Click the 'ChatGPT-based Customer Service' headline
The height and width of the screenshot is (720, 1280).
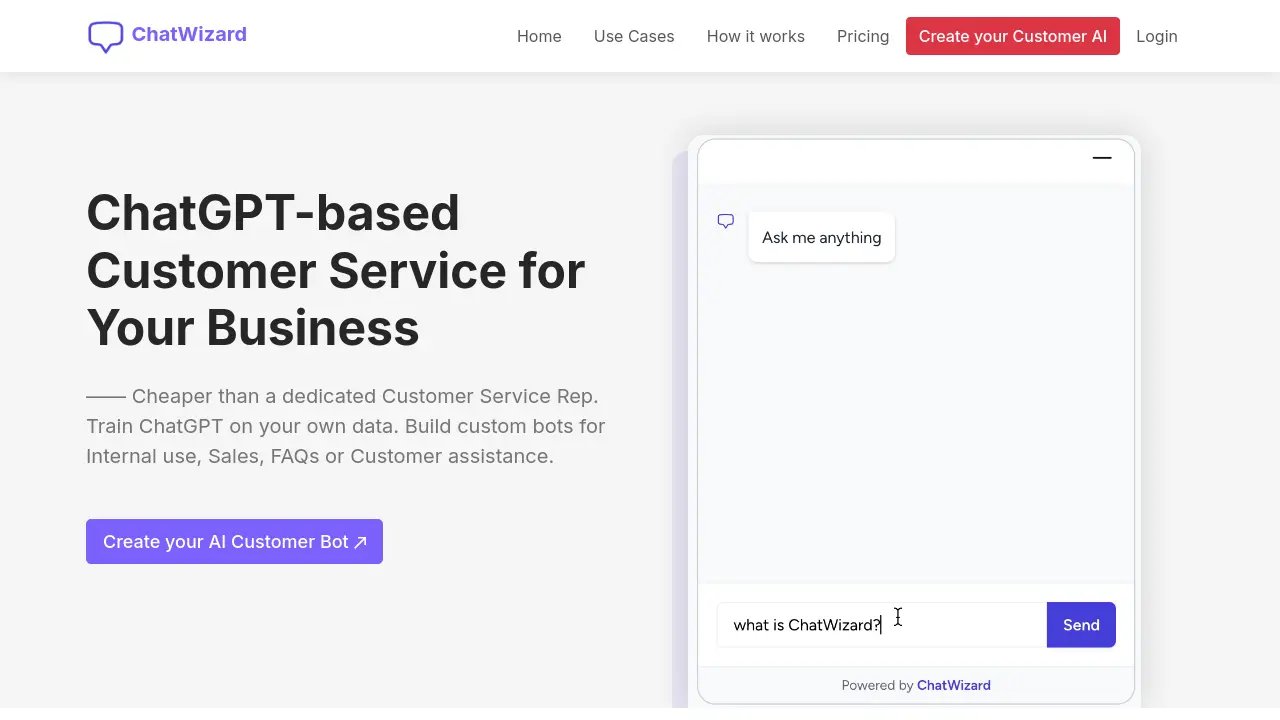[x=336, y=270]
